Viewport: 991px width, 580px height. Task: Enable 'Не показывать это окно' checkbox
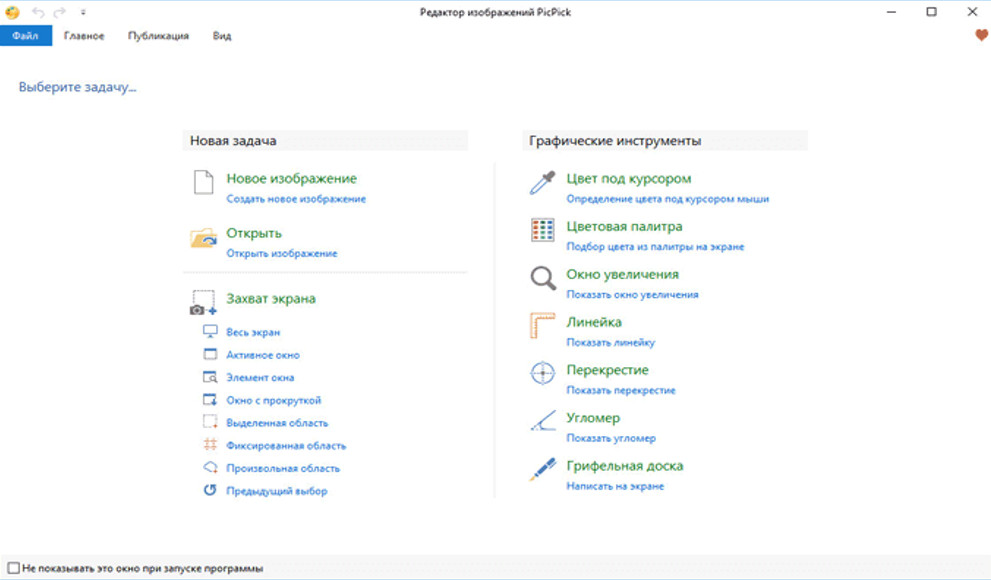pyautogui.click(x=14, y=568)
